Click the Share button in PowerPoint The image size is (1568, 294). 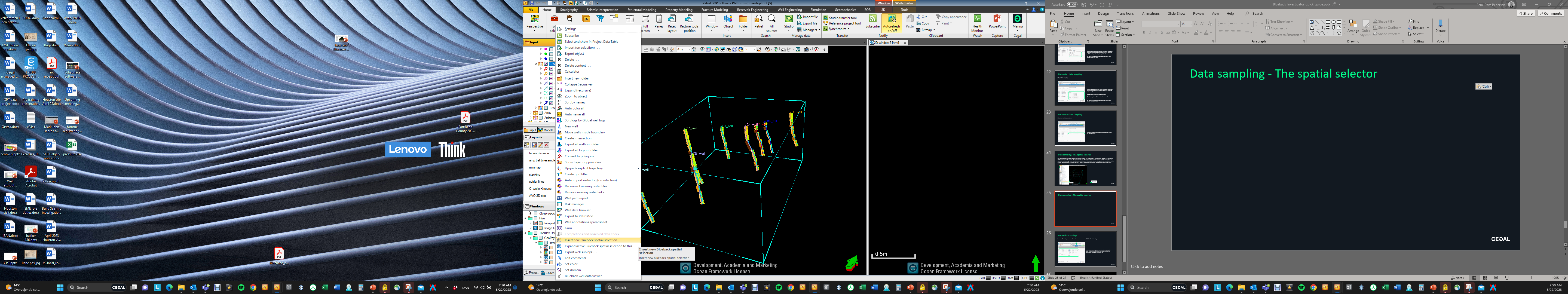coord(1526,13)
